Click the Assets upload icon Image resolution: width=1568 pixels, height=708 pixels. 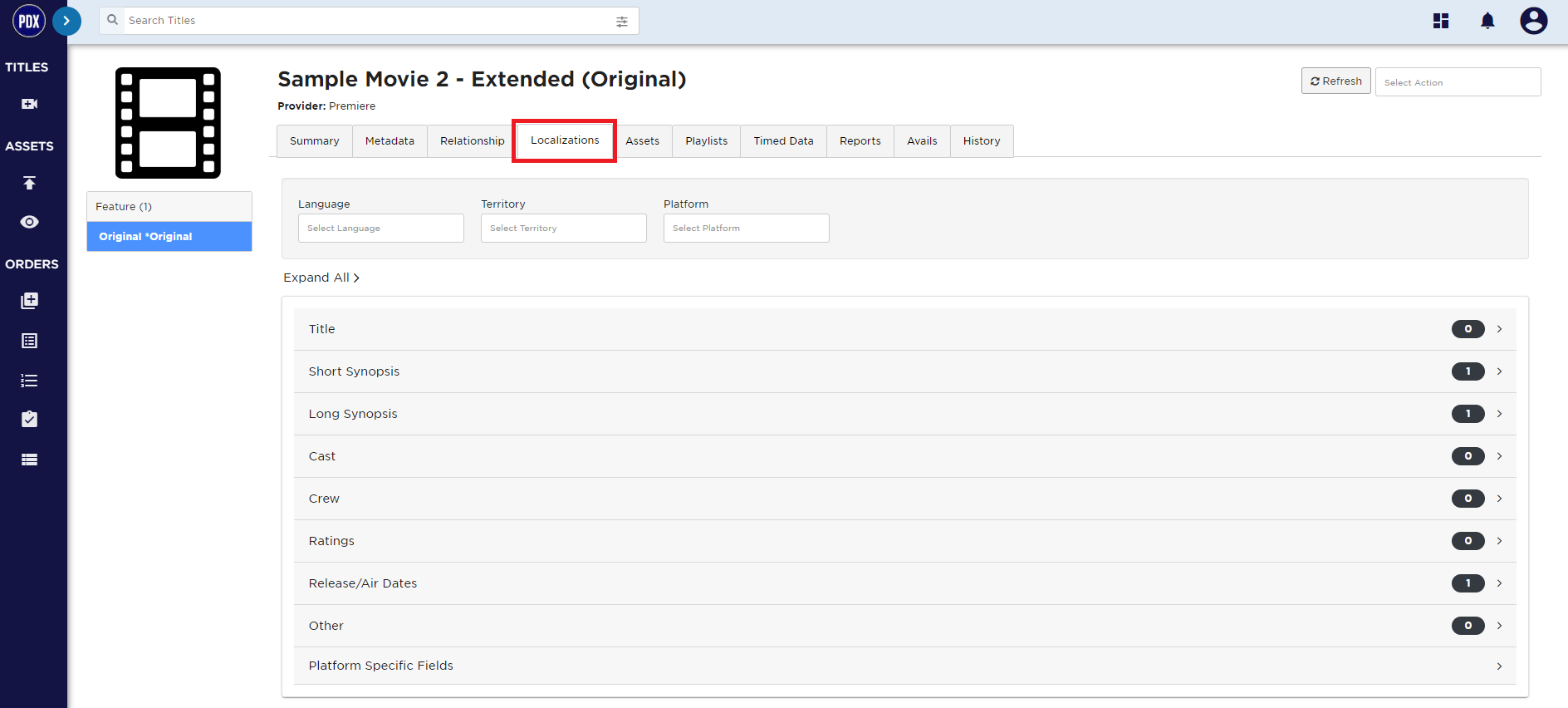pyautogui.click(x=29, y=183)
